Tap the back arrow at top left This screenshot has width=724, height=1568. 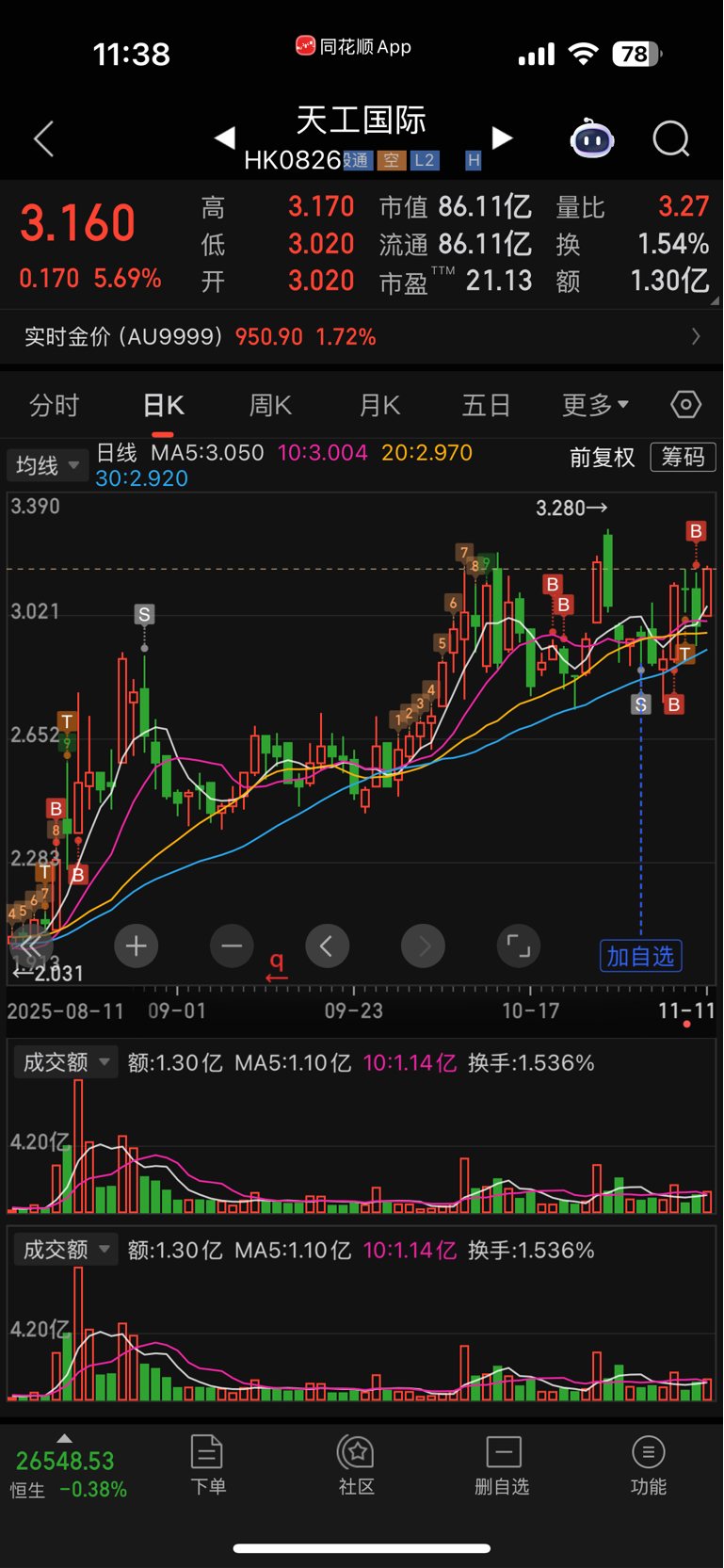tap(44, 139)
